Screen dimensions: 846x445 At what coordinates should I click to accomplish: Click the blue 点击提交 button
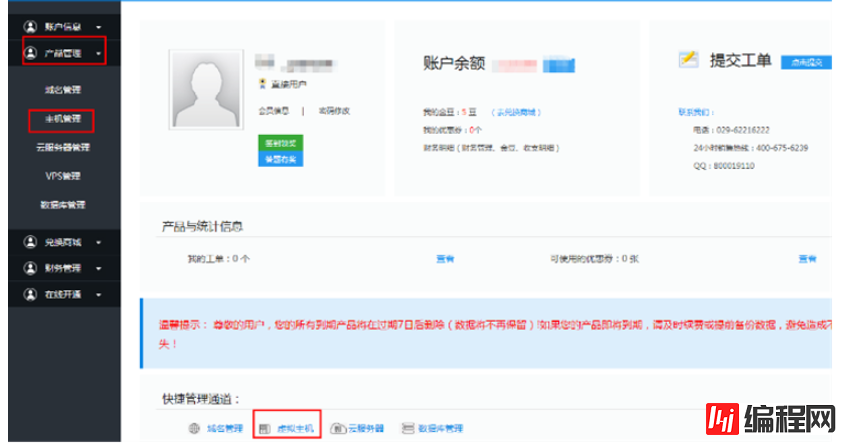tap(806, 62)
